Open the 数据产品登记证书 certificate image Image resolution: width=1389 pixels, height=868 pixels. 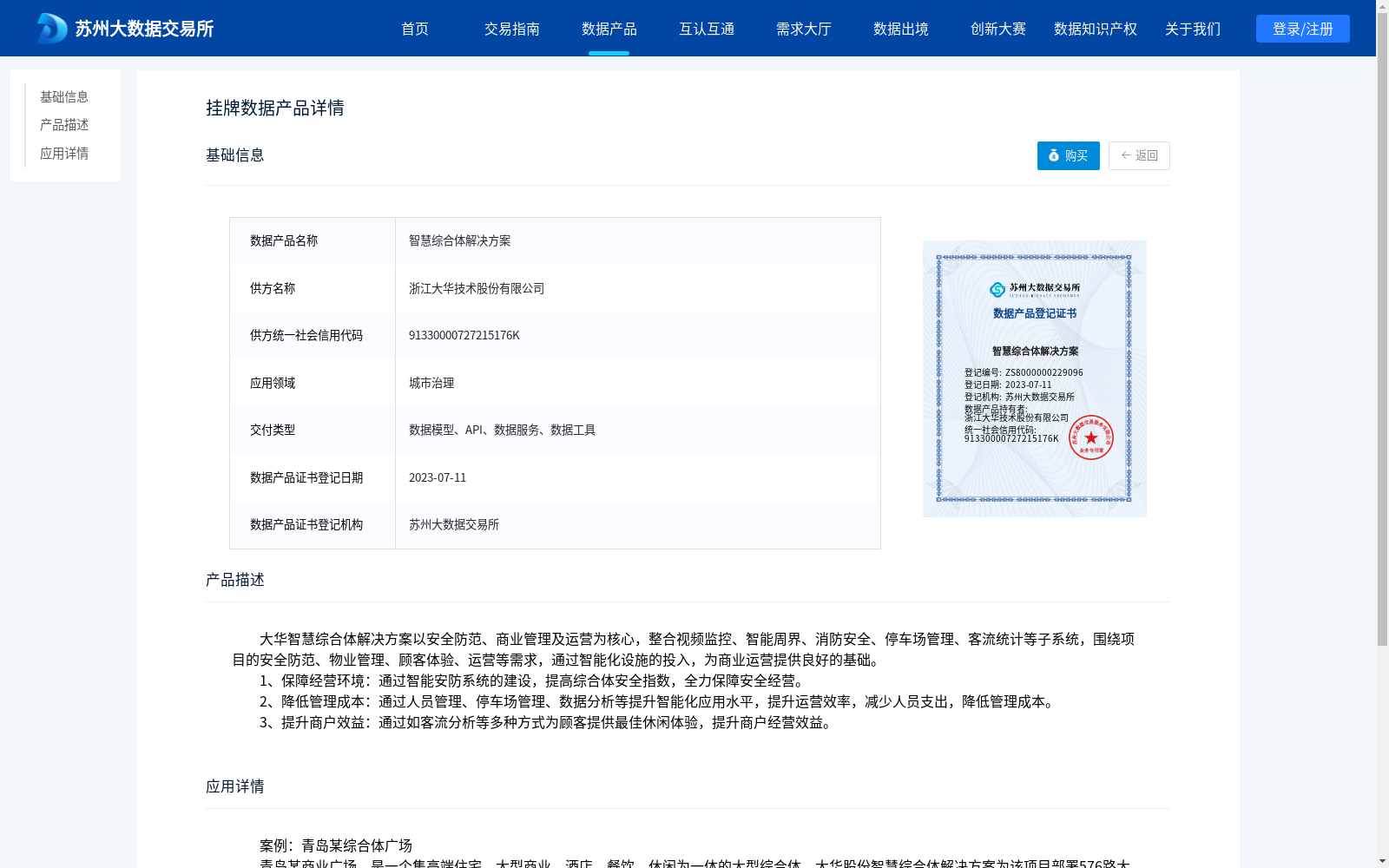1035,378
